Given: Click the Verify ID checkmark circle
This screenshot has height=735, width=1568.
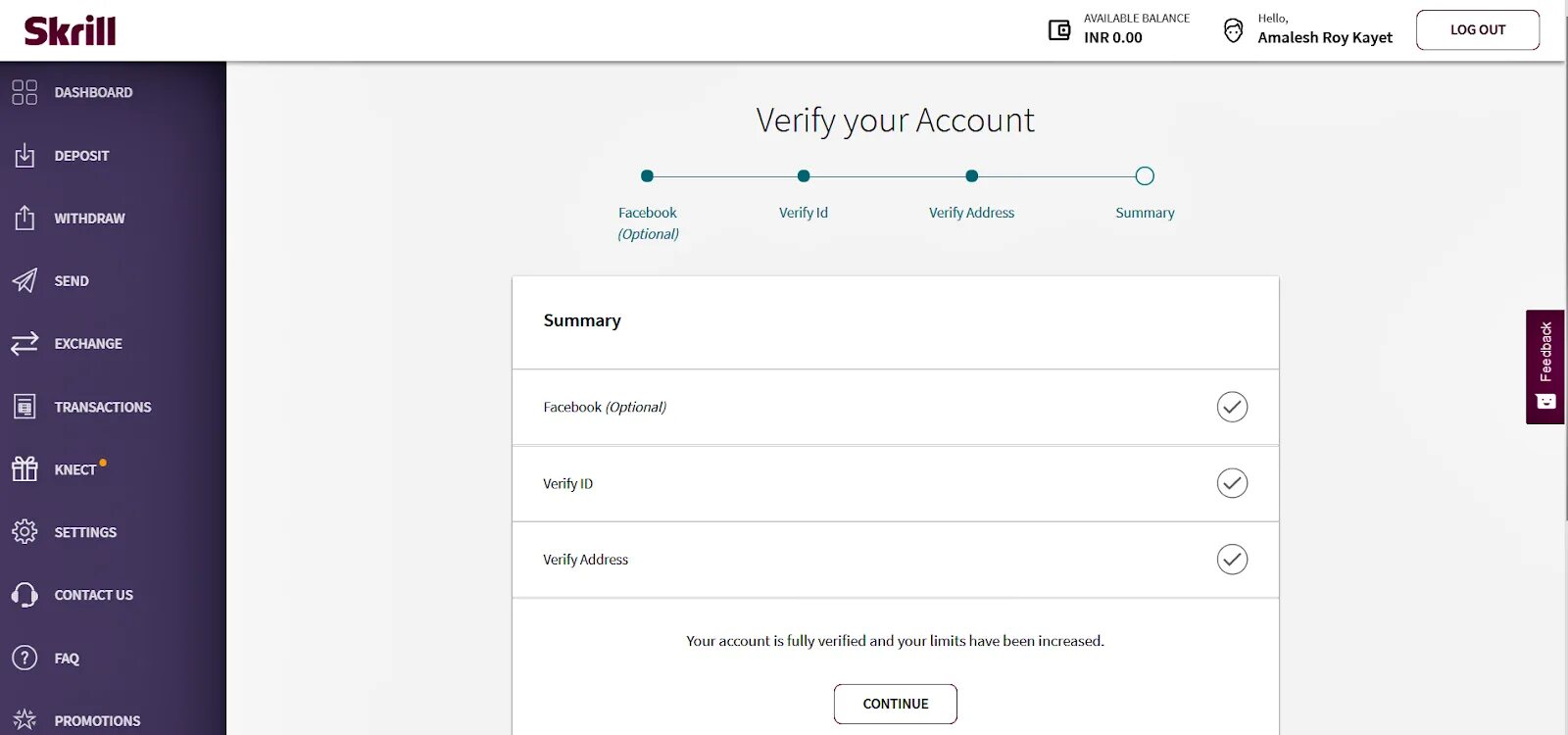Looking at the screenshot, I should coord(1232,483).
